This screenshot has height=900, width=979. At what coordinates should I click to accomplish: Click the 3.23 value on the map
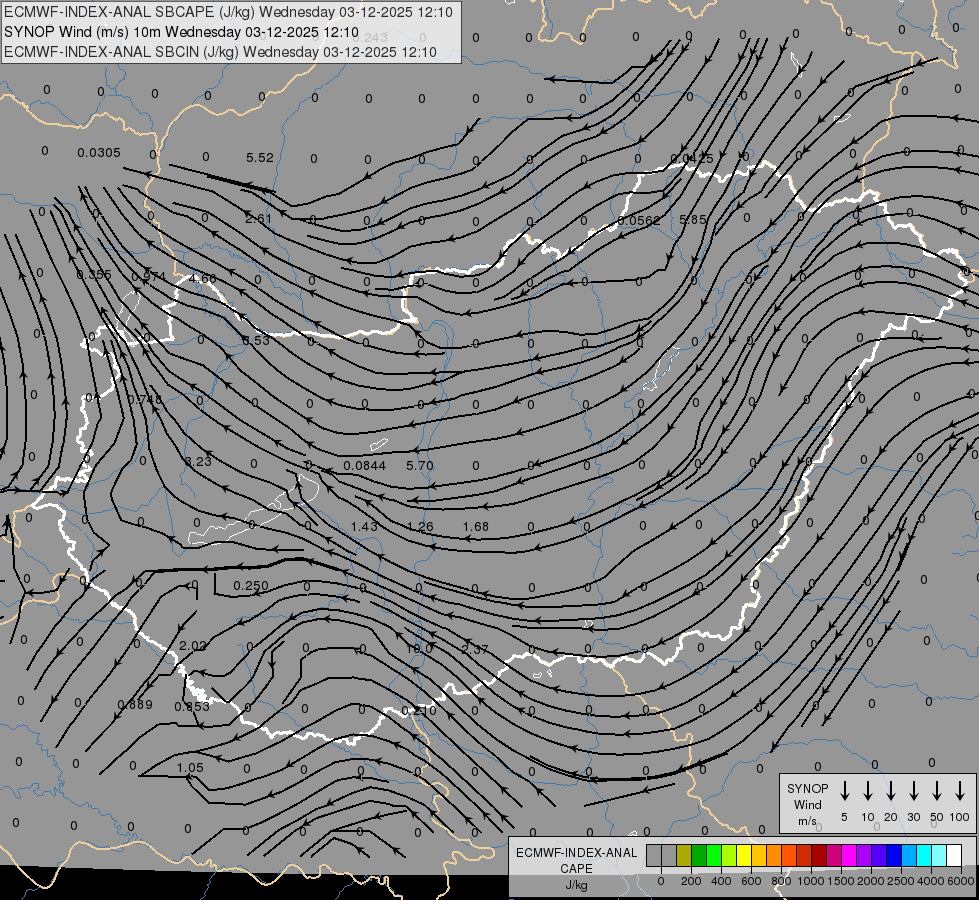pos(199,461)
